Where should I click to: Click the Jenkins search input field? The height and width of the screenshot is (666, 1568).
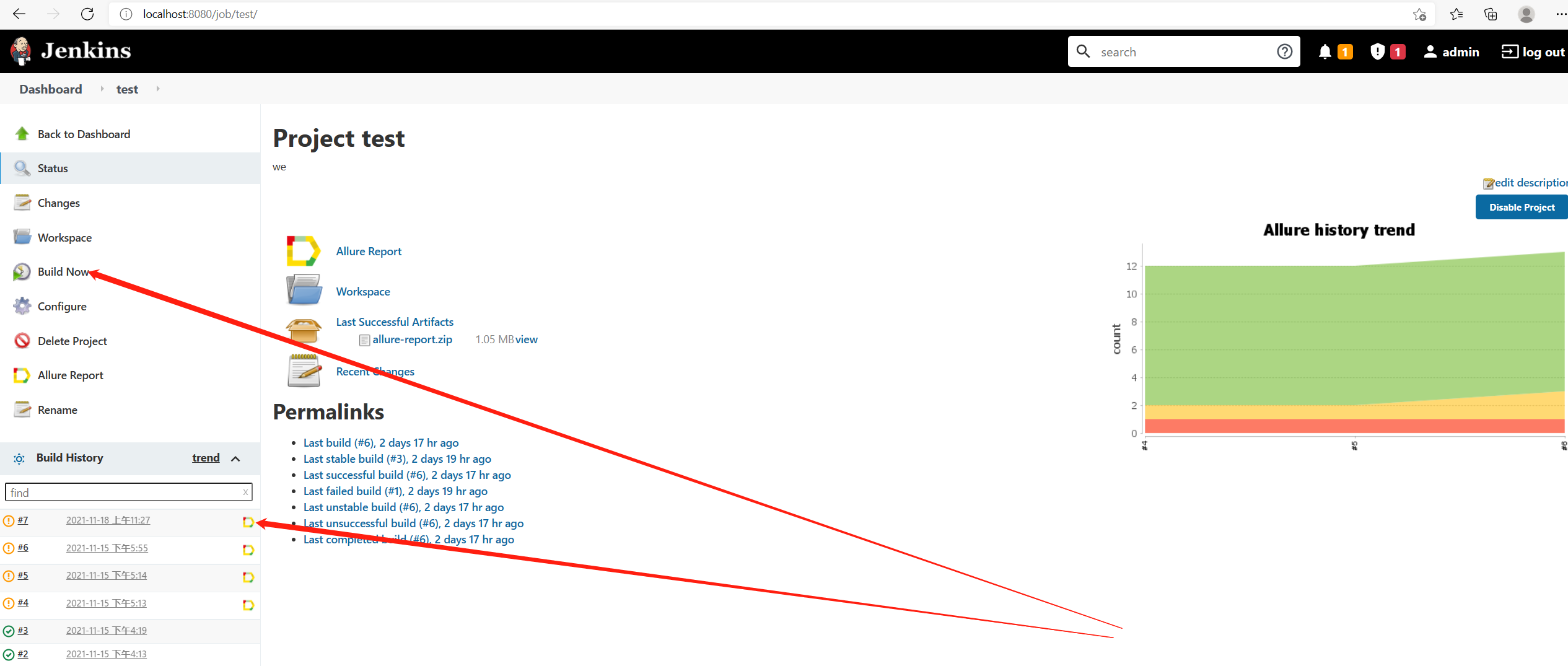[1183, 51]
